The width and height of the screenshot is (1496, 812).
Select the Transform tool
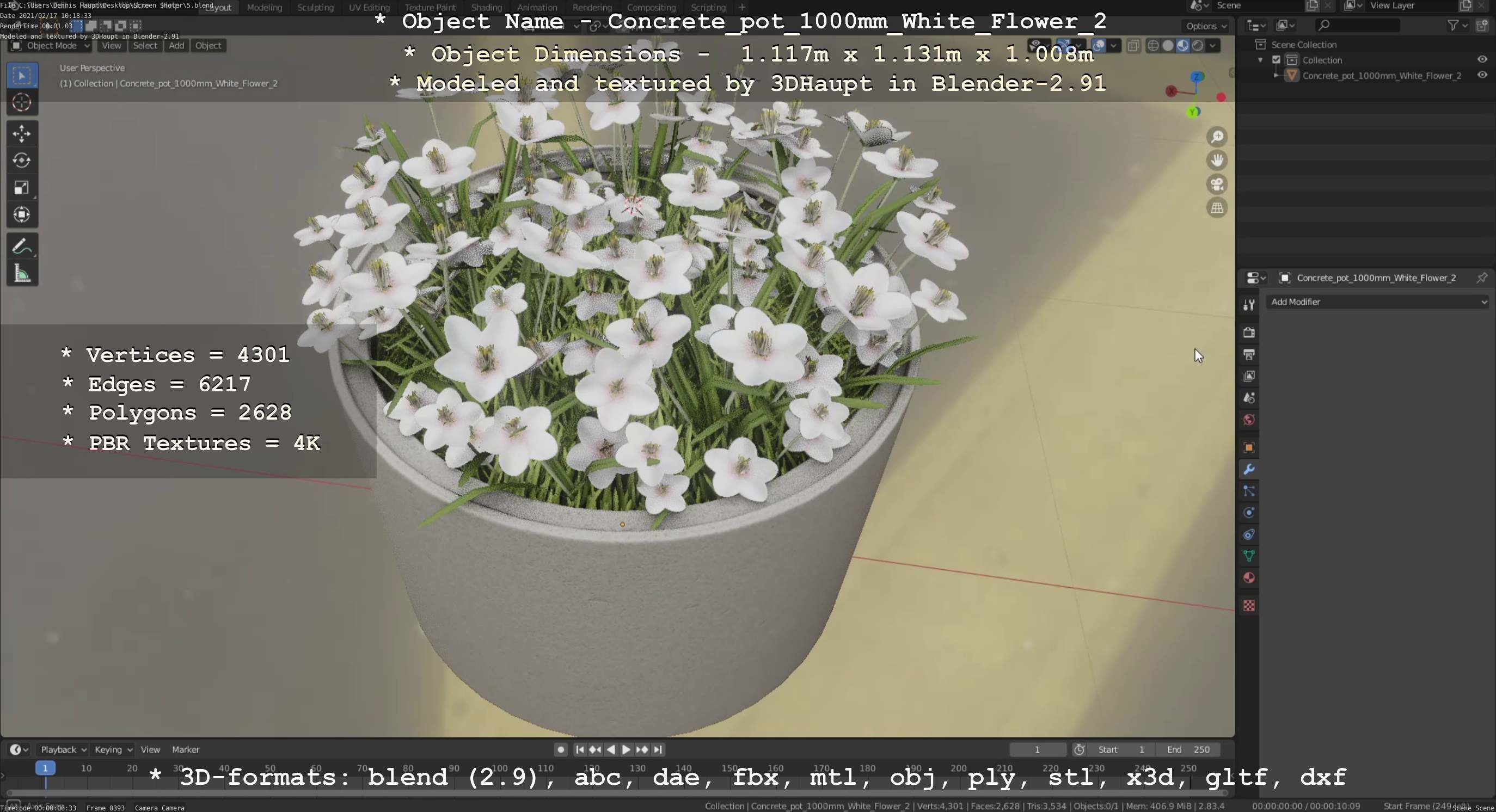(x=22, y=215)
